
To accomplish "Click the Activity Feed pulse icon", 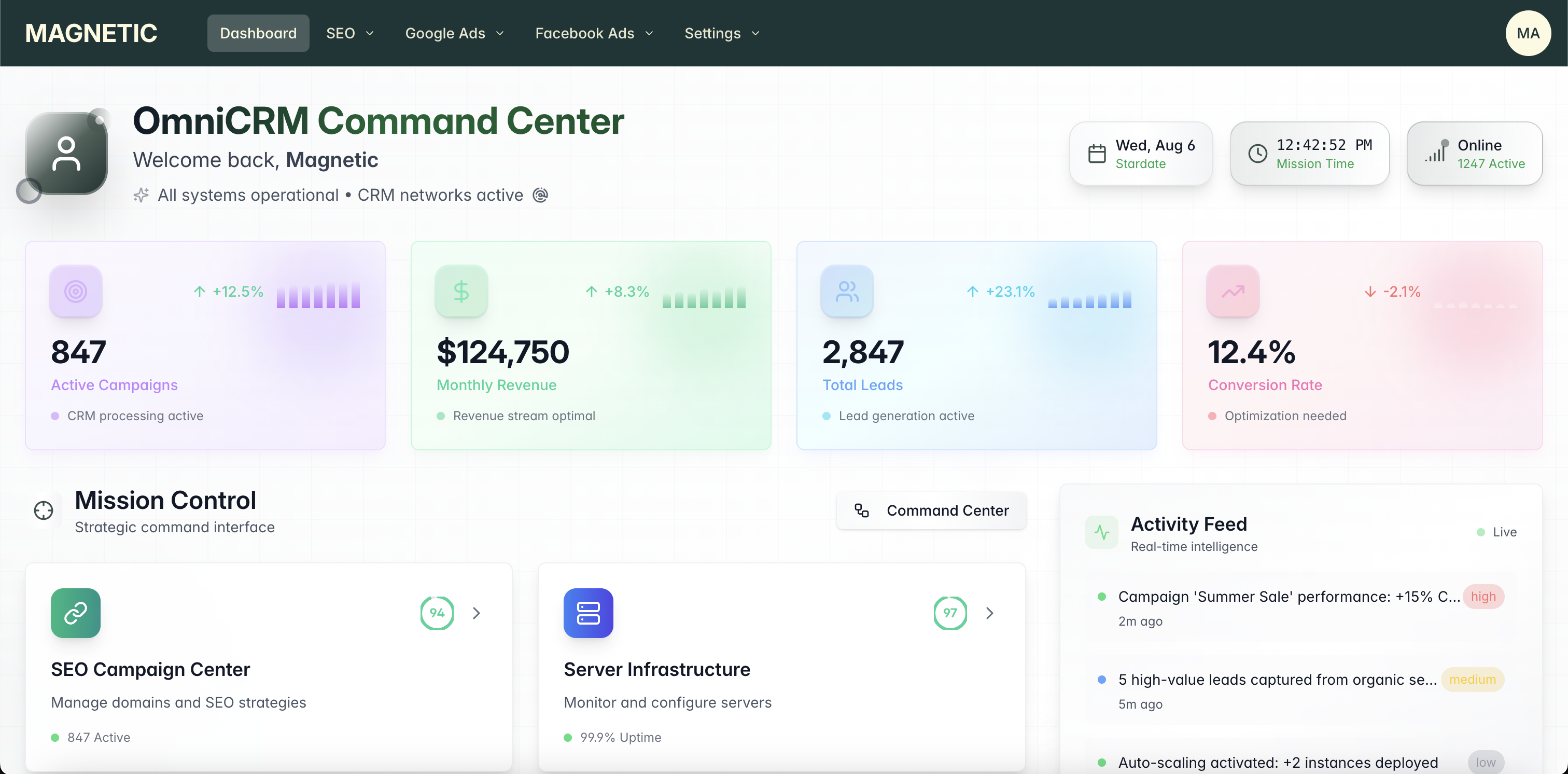I will tap(1102, 532).
